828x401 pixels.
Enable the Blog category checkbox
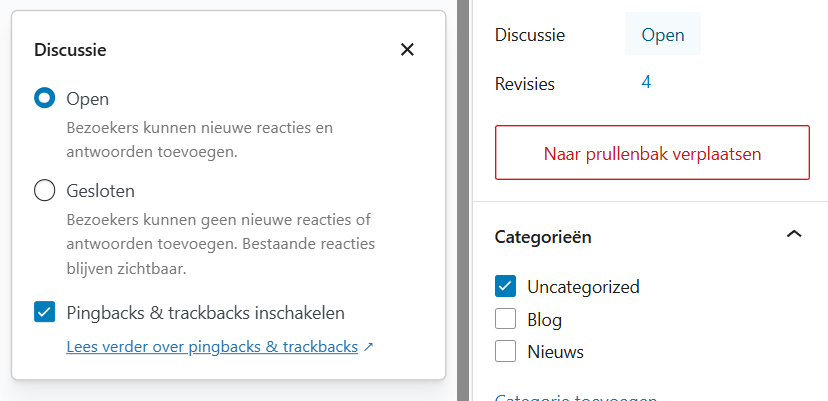pos(506,319)
